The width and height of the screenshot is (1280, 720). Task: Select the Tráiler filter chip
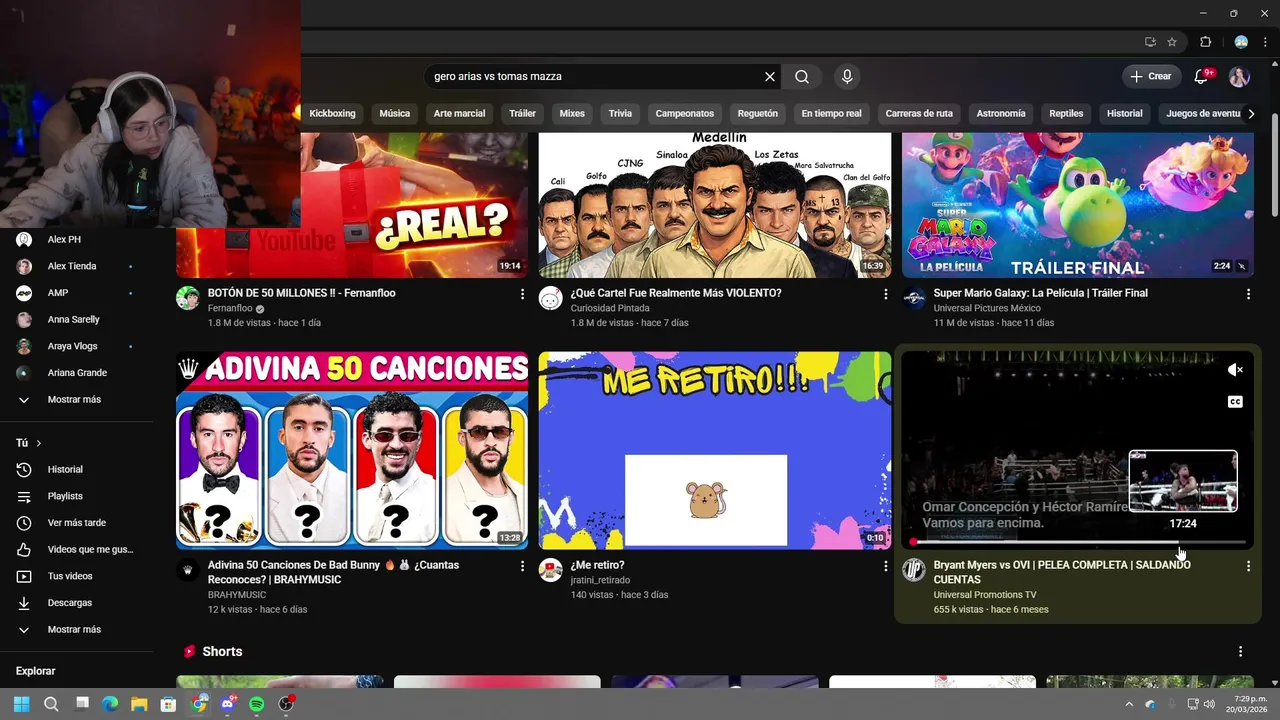[522, 114]
